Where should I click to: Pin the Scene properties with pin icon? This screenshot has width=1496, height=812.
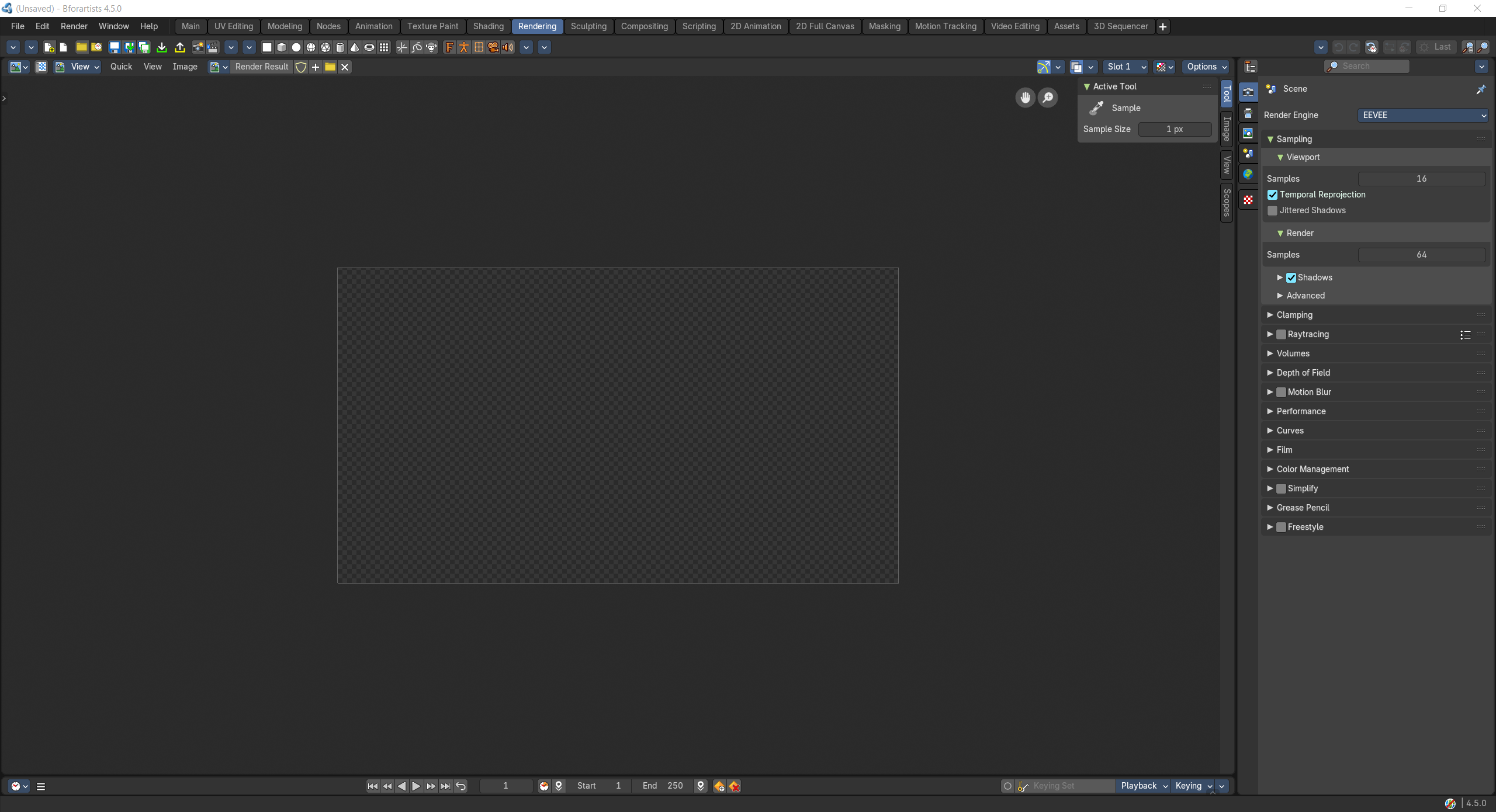pos(1481,89)
